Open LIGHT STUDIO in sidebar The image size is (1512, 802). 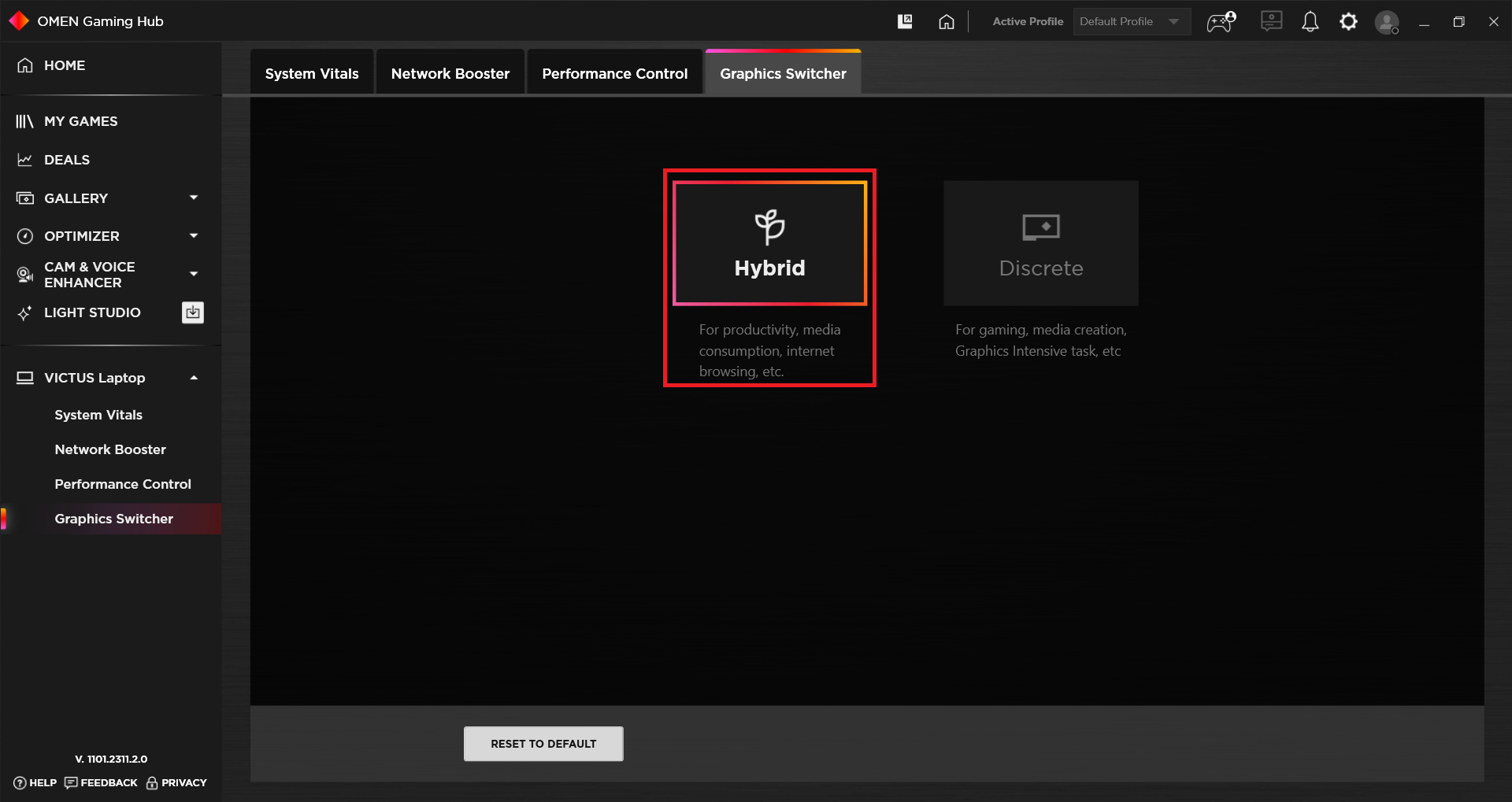[92, 312]
